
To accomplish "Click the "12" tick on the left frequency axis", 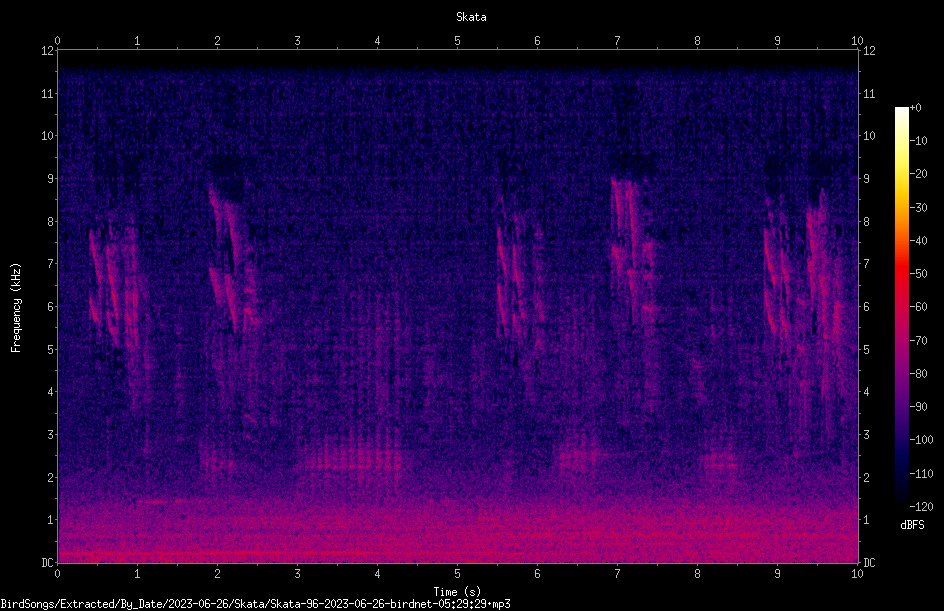I will [x=48, y=51].
